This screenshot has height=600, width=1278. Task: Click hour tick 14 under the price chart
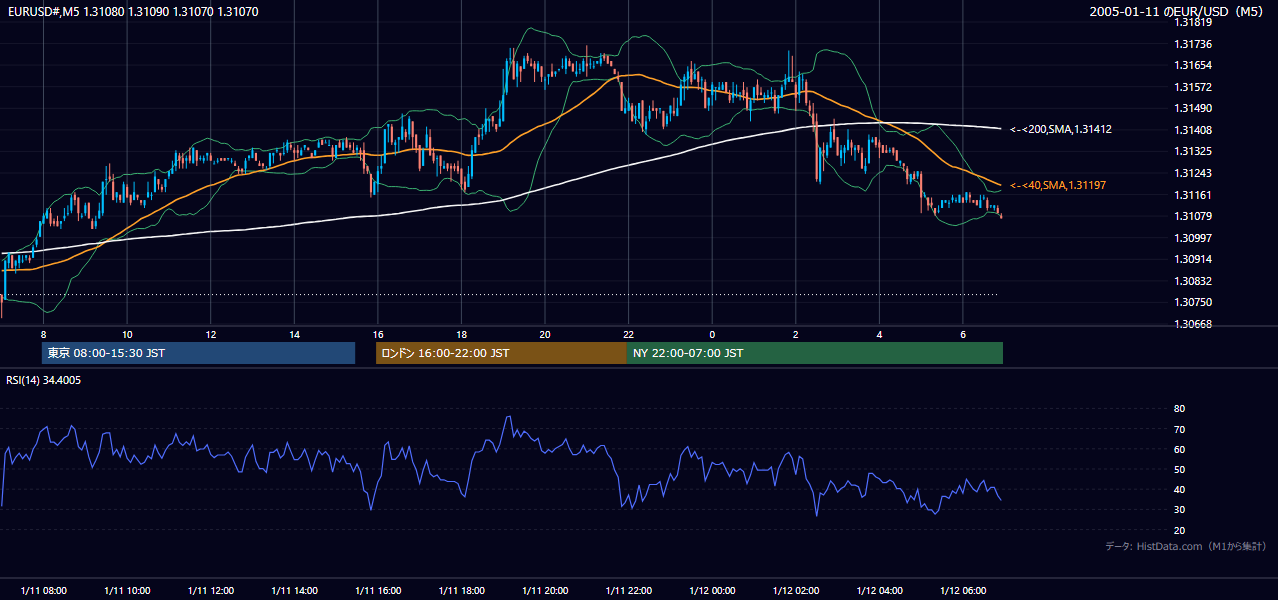[x=294, y=334]
